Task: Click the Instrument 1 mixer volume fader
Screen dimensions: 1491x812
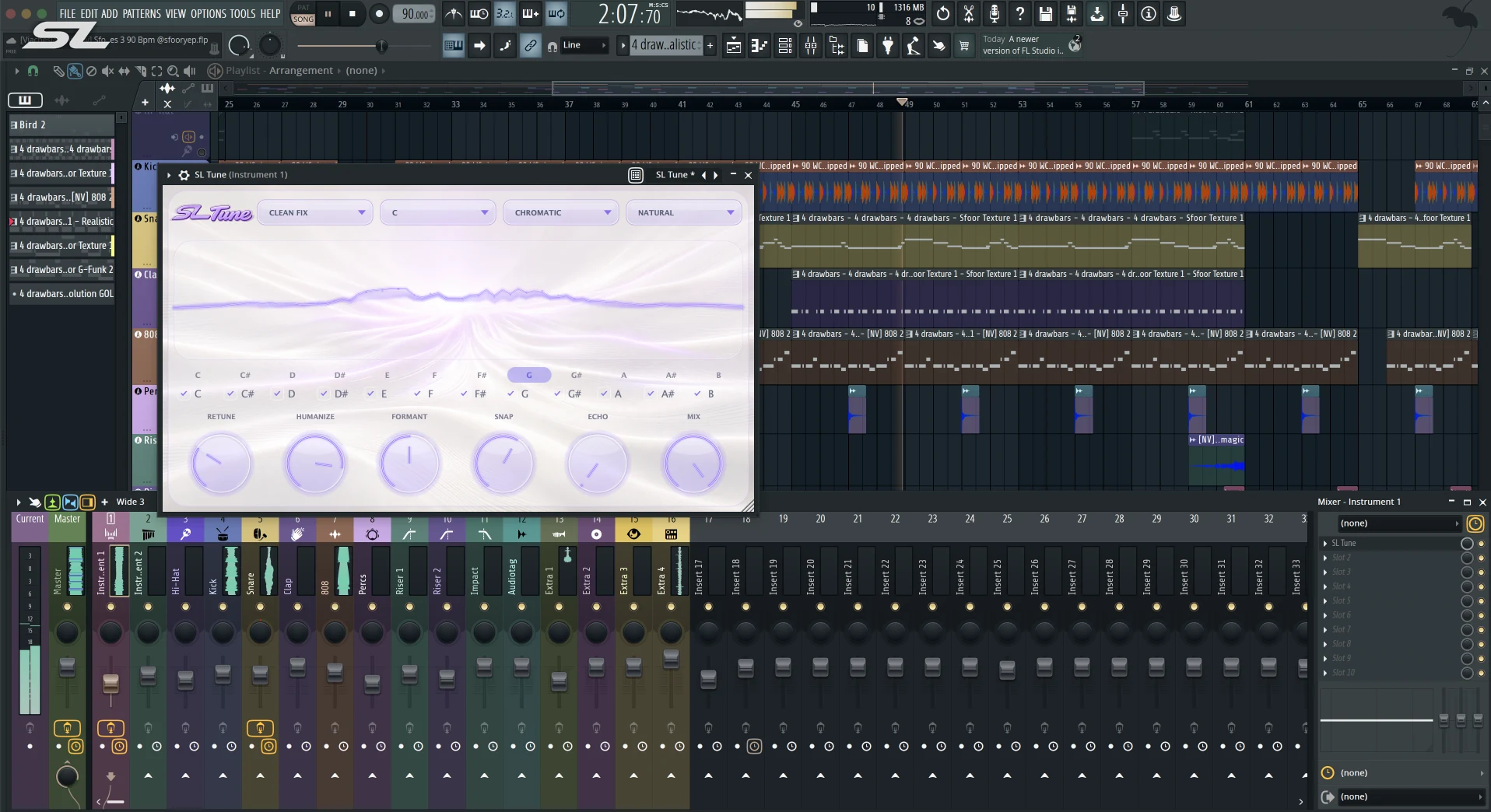Action: click(111, 684)
